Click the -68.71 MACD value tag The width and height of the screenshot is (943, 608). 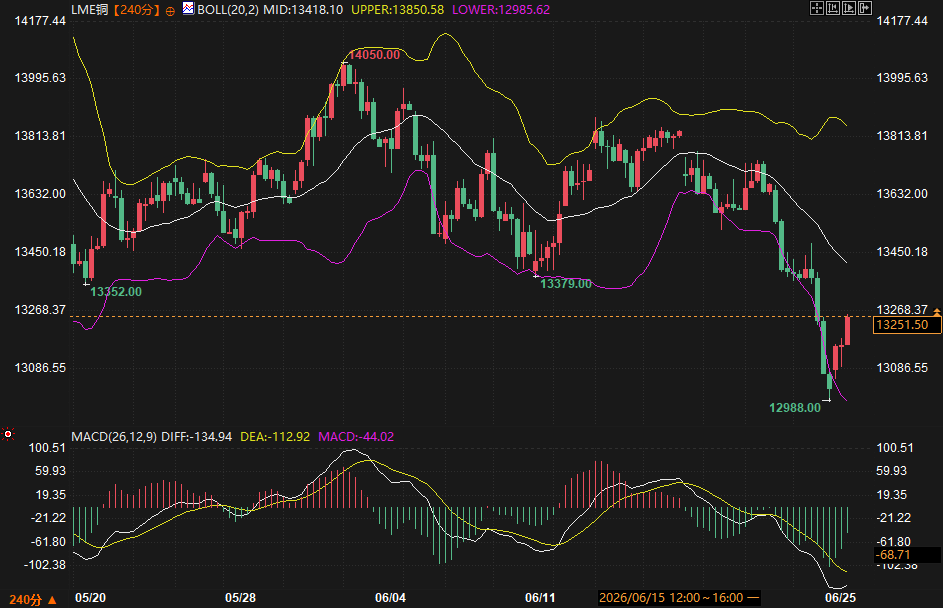893,554
